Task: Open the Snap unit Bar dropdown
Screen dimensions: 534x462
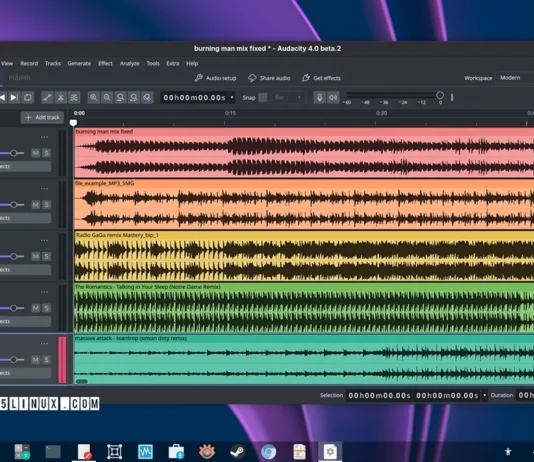Action: click(x=288, y=98)
